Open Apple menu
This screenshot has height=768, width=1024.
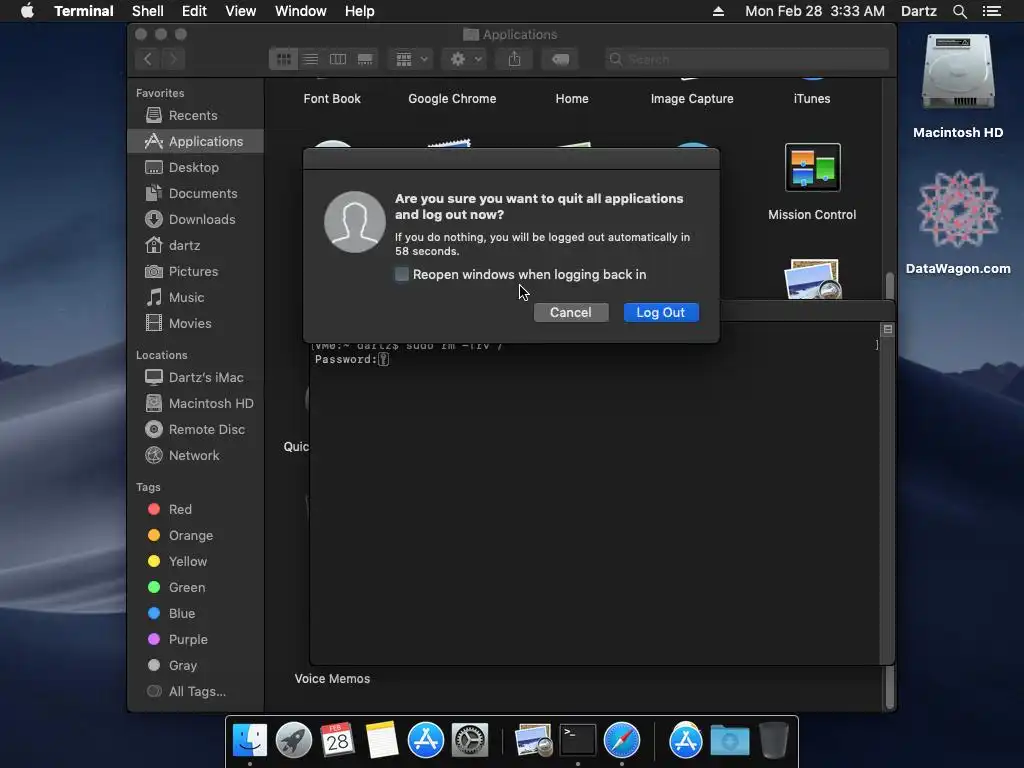[x=27, y=11]
